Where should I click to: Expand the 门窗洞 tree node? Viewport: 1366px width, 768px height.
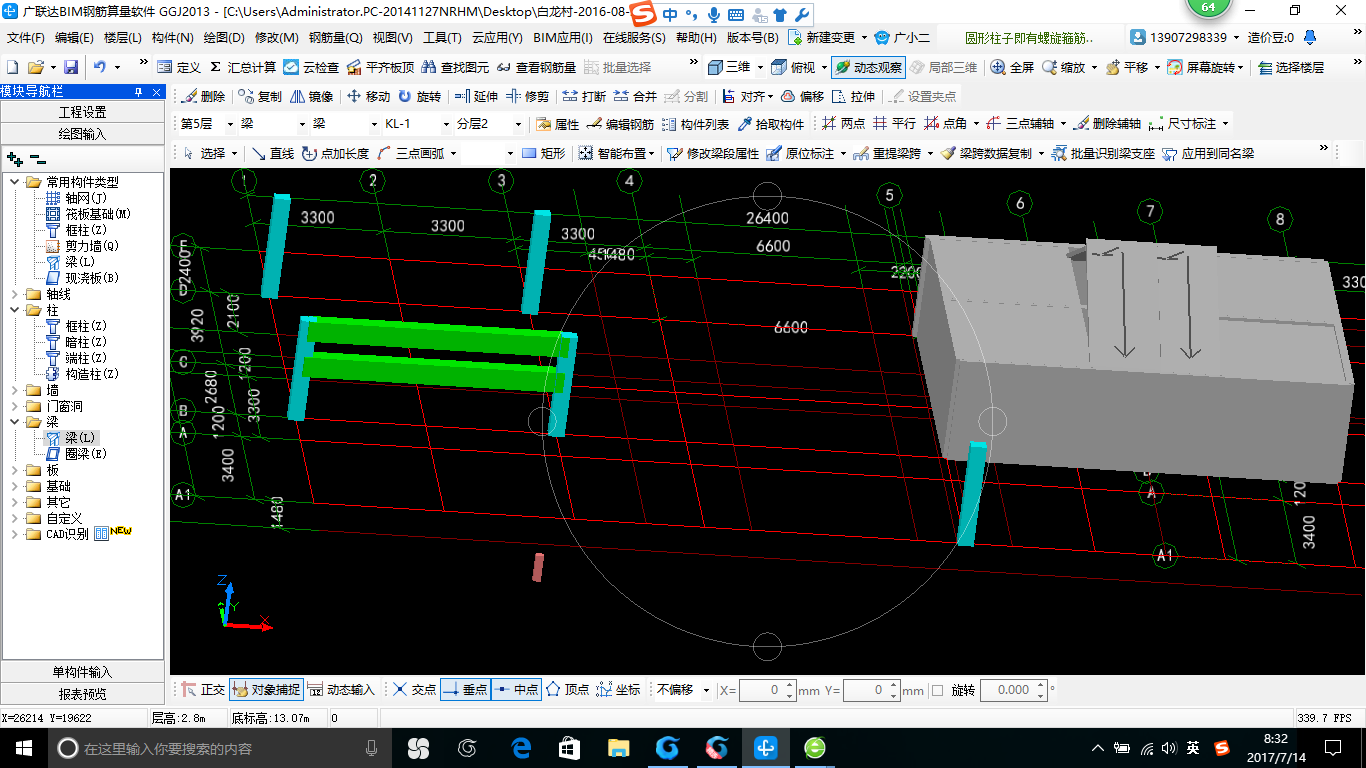coord(15,406)
